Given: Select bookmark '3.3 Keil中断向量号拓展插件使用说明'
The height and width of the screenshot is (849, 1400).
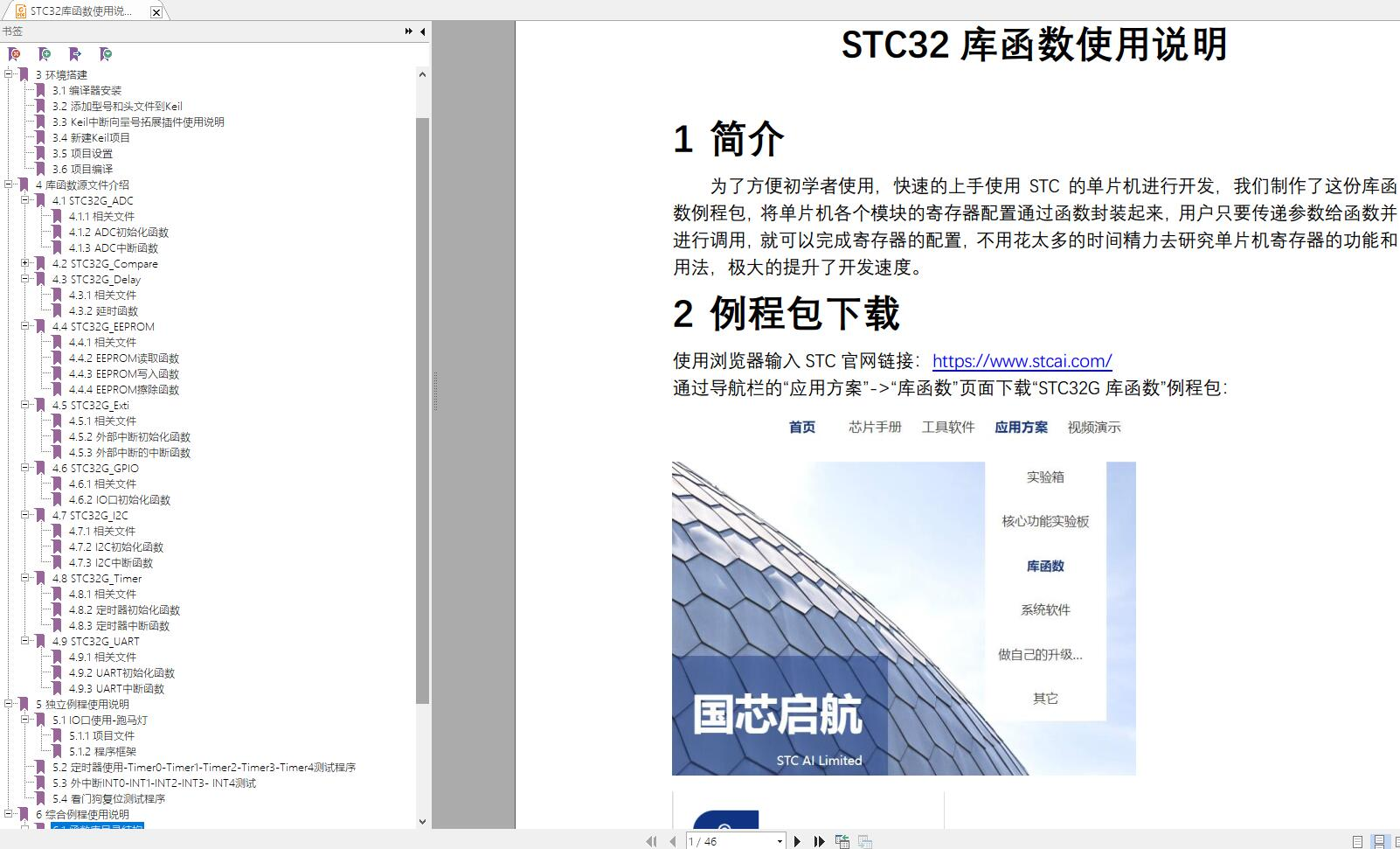Looking at the screenshot, I should [x=138, y=122].
